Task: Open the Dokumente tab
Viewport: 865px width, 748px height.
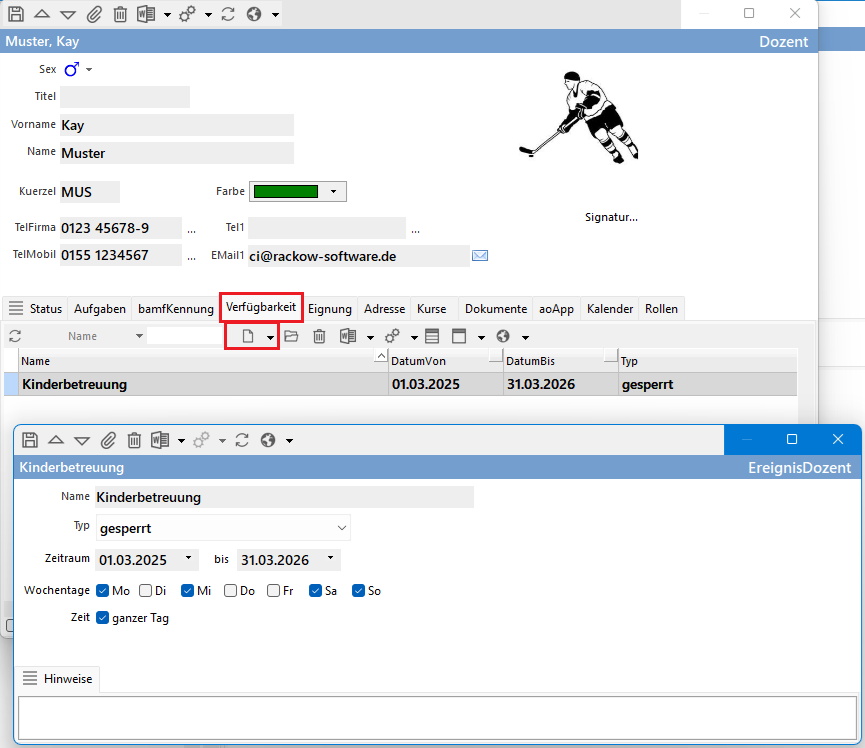Action: point(495,309)
